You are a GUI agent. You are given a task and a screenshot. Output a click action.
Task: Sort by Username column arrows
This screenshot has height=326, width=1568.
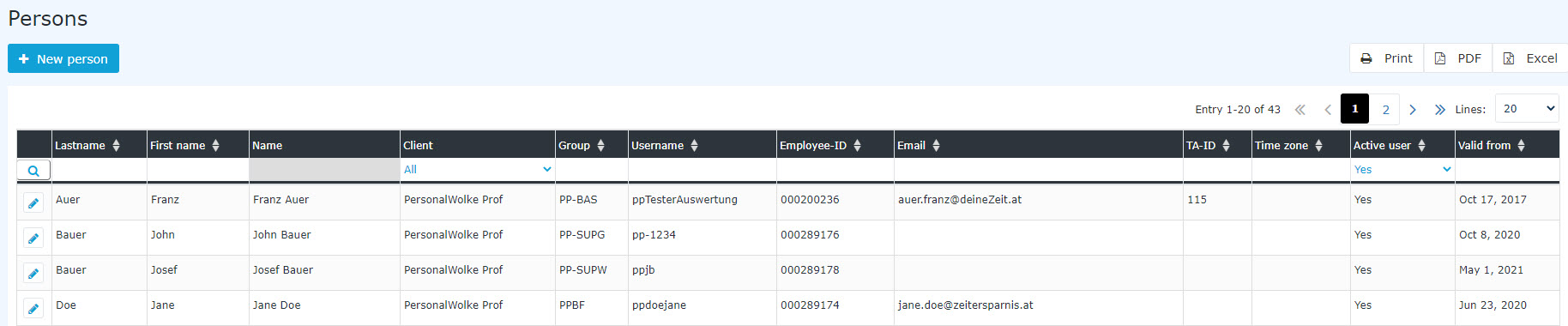pos(695,146)
